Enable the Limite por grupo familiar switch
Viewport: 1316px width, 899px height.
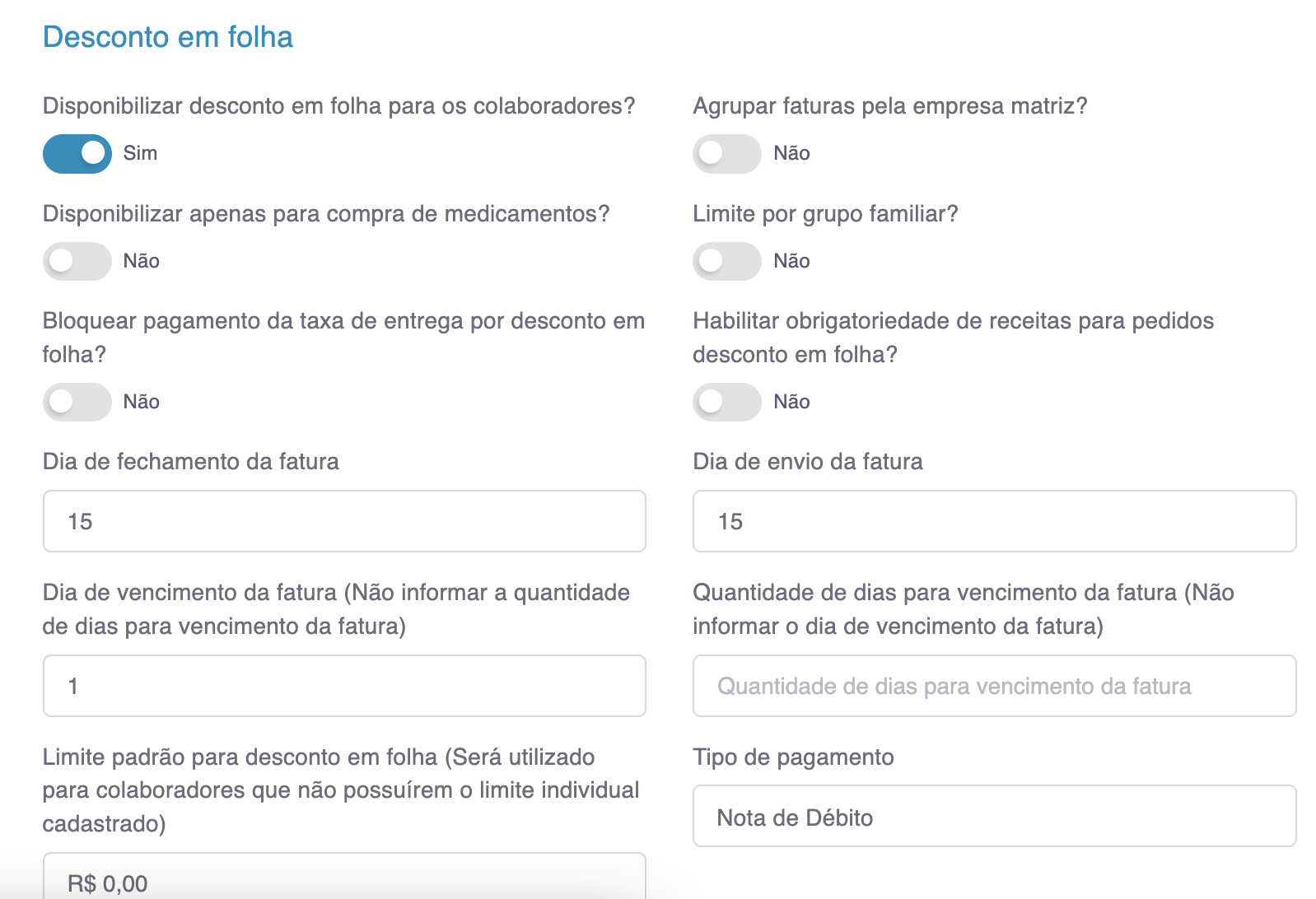pyautogui.click(x=726, y=262)
